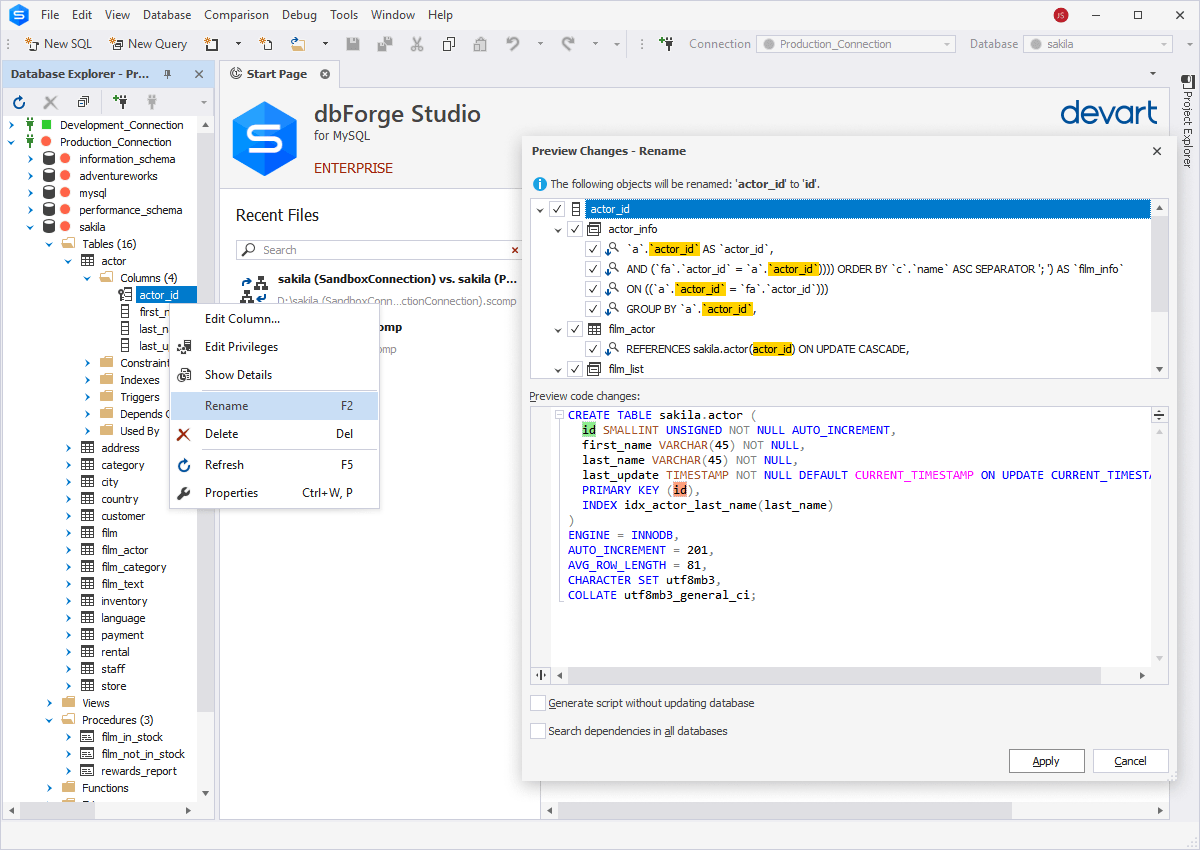Expand the Views node in Database Explorer

(x=48, y=702)
